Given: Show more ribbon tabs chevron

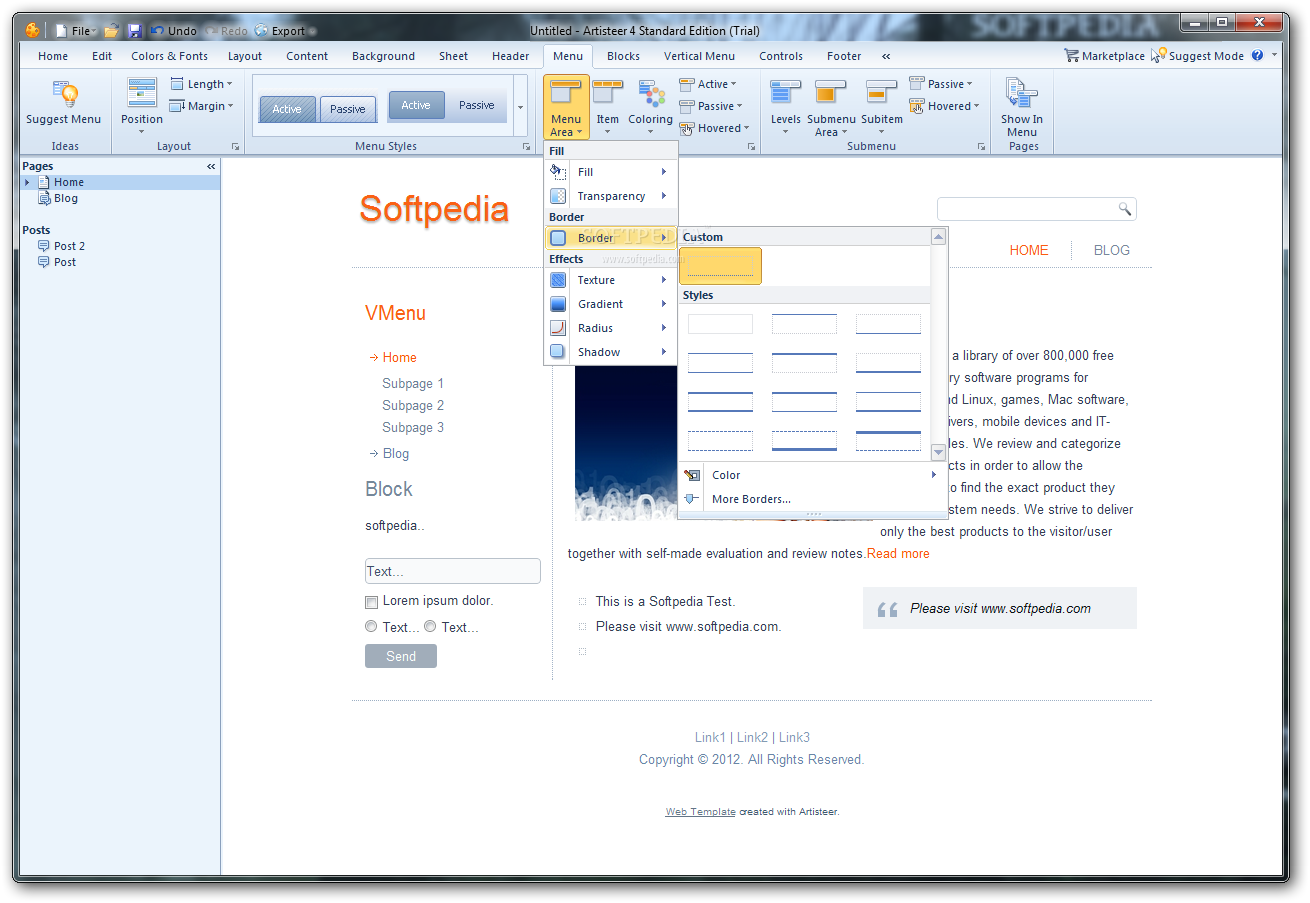Looking at the screenshot, I should pyautogui.click(x=886, y=56).
